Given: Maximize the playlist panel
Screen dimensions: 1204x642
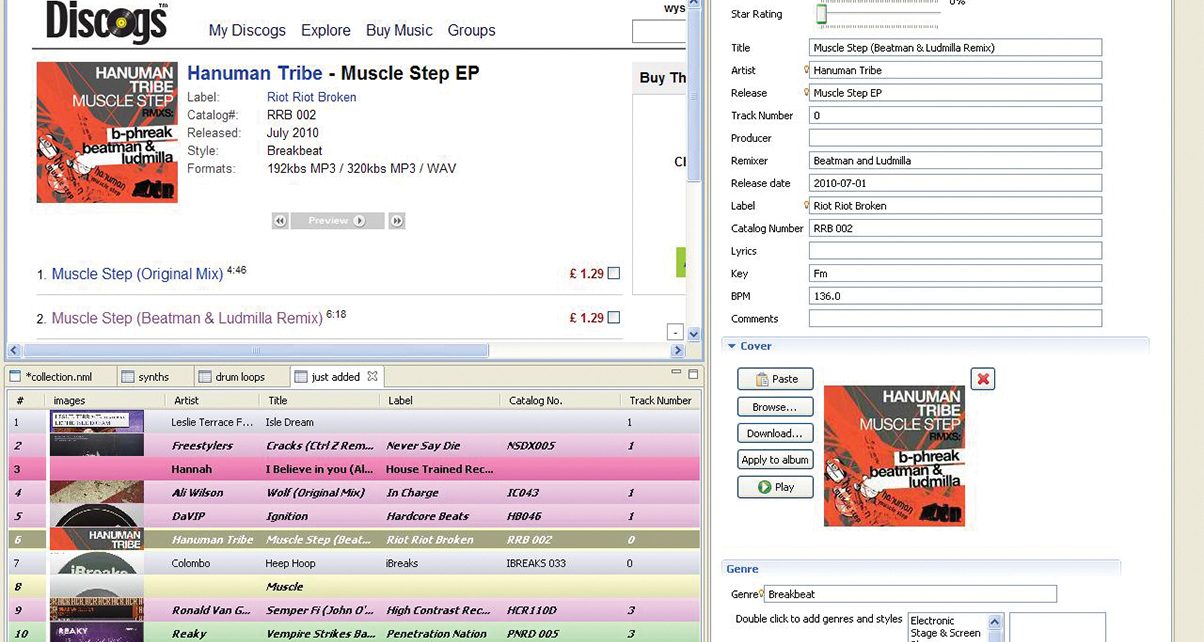Looking at the screenshot, I should click(x=692, y=374).
